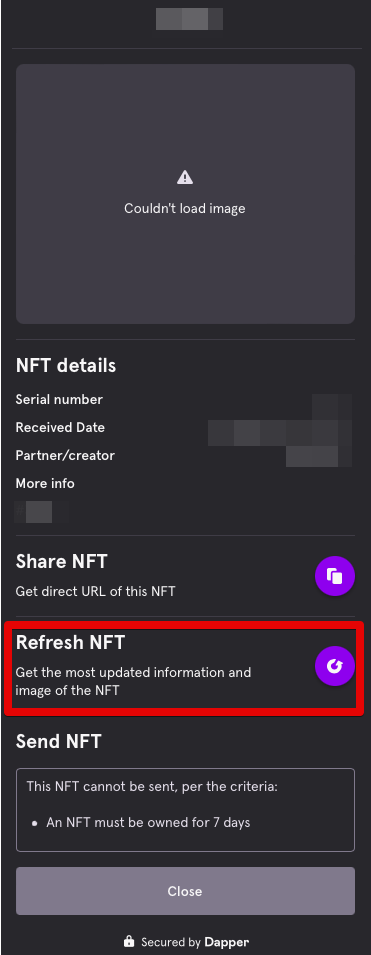Click the blurred link under More info
The height and width of the screenshot is (955, 371).
(41, 512)
